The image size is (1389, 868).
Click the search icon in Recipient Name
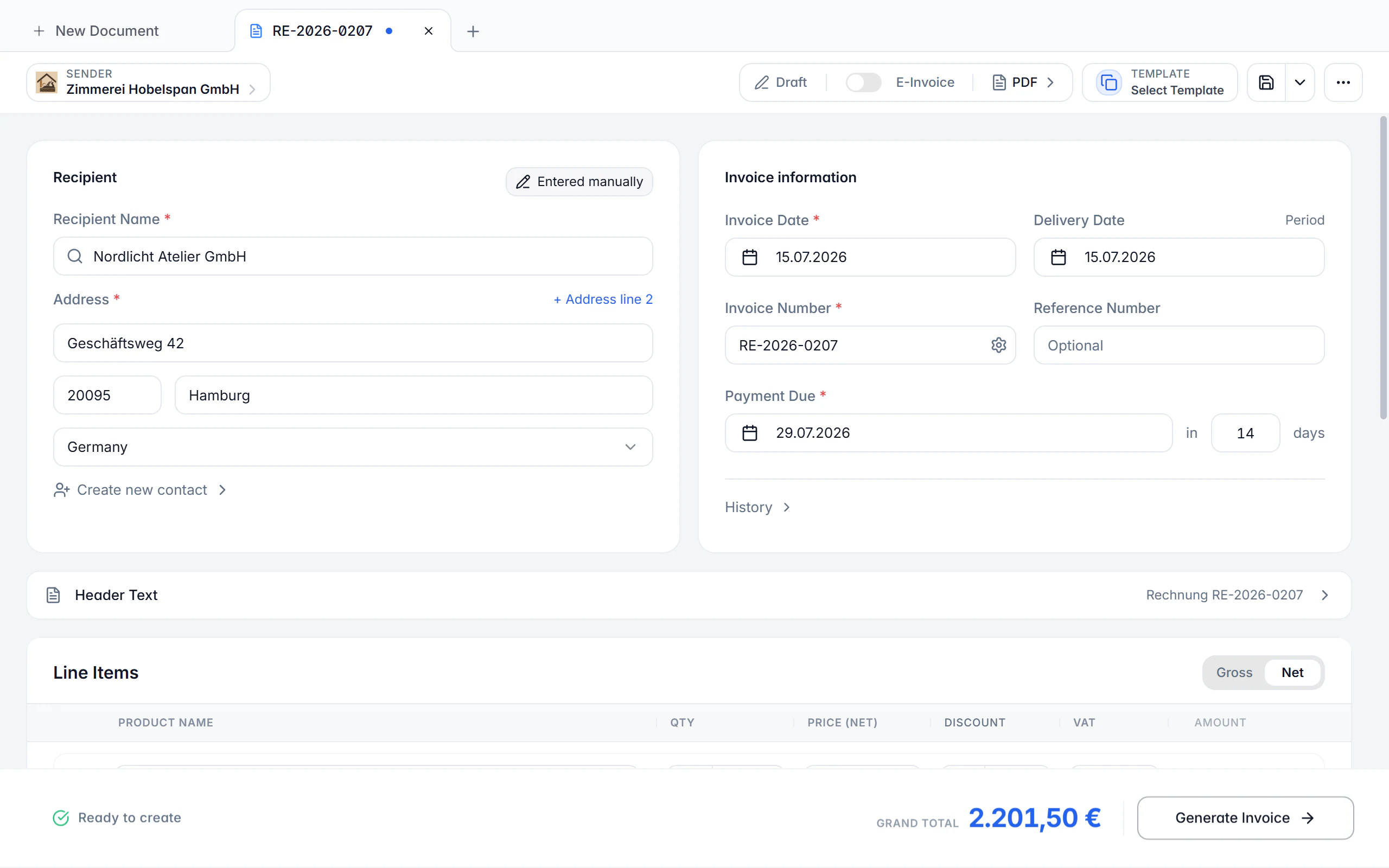75,256
